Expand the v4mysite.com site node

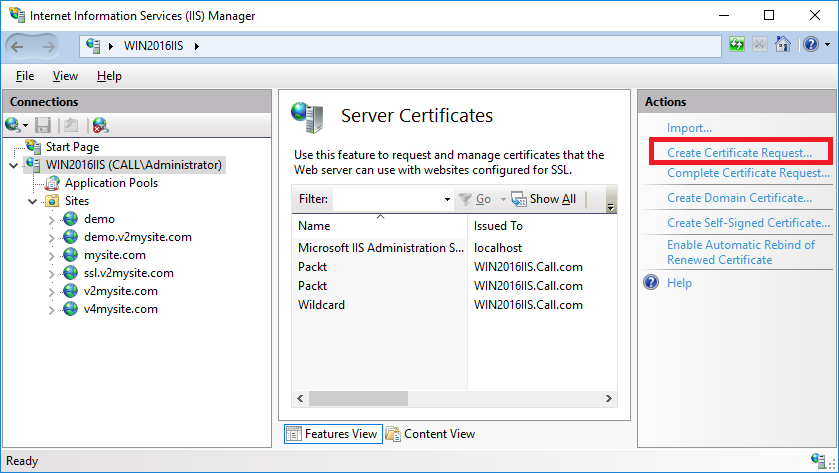click(x=51, y=310)
